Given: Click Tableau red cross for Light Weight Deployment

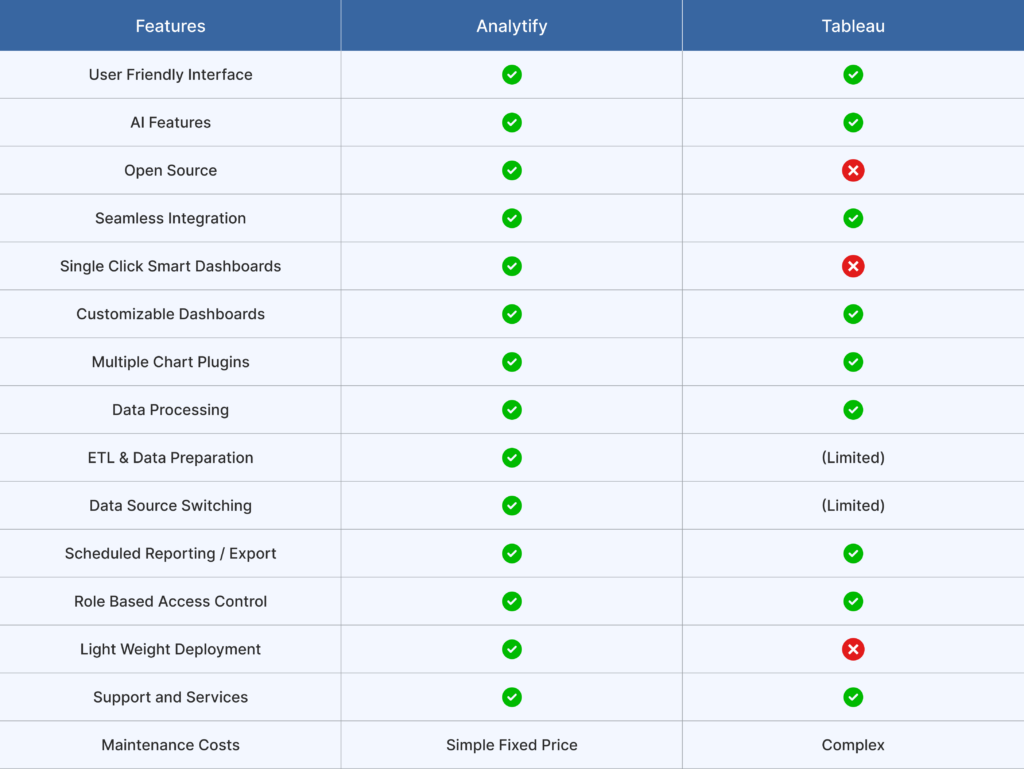Looking at the screenshot, I should click(853, 649).
